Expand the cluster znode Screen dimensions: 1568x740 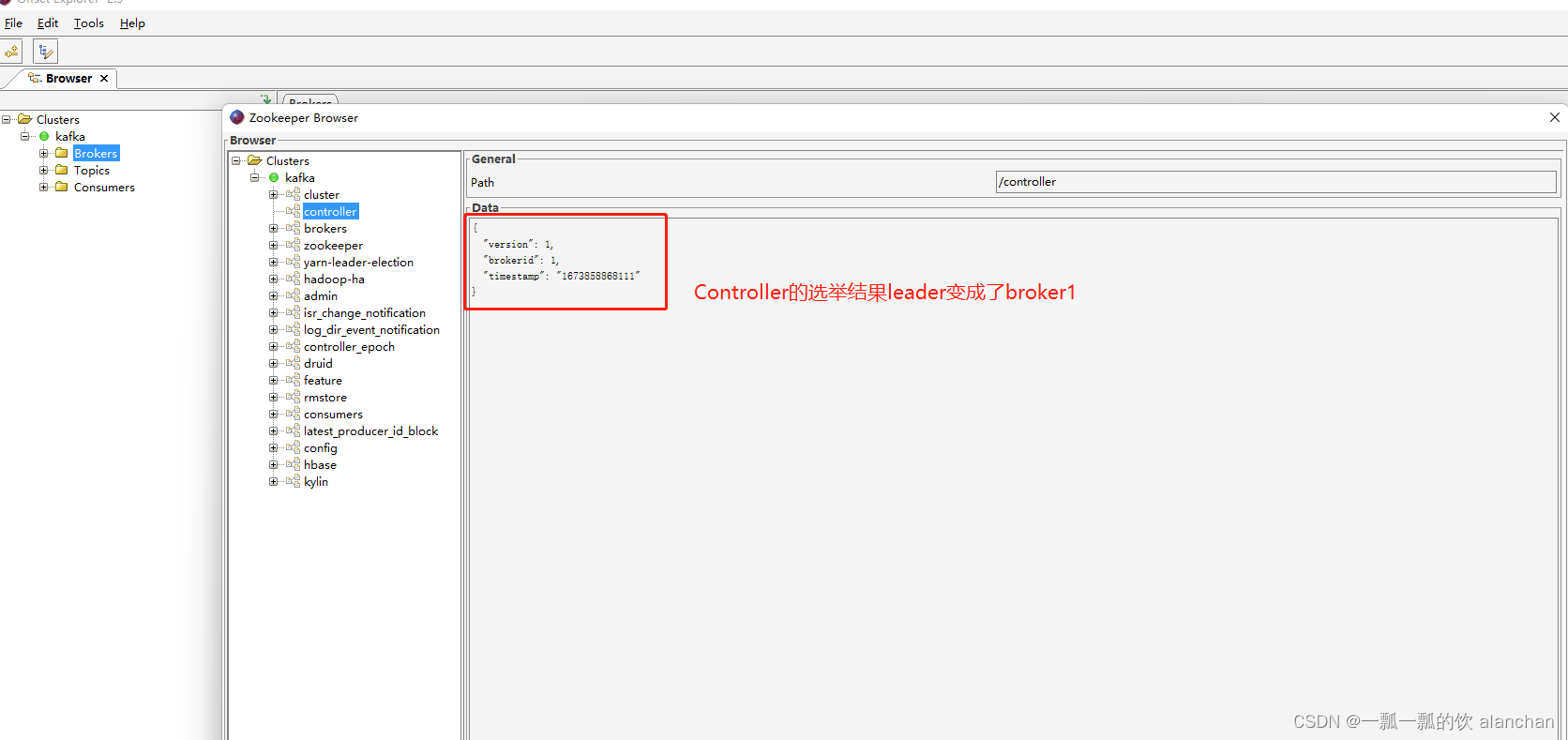[273, 194]
